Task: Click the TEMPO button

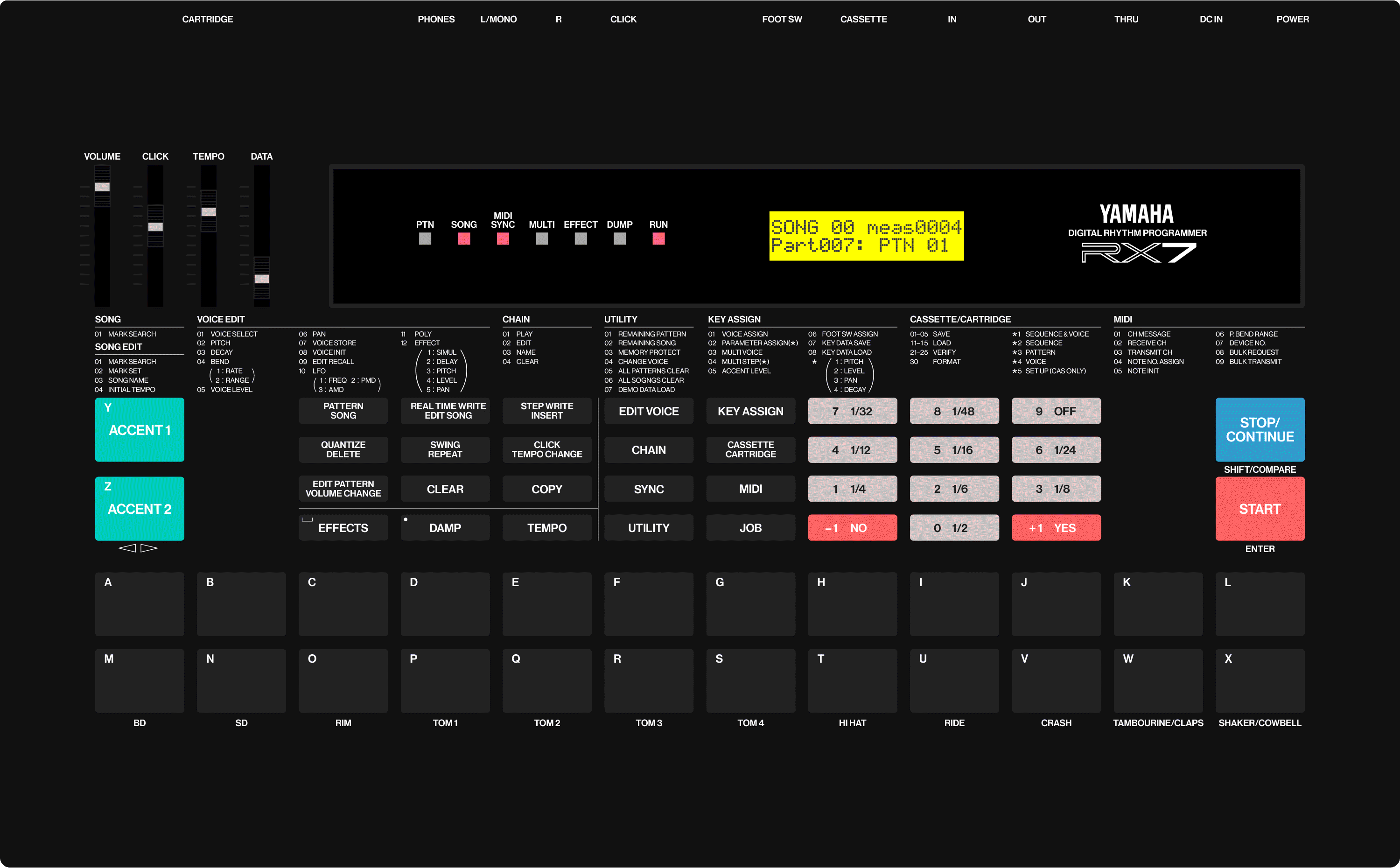Action: click(x=547, y=528)
